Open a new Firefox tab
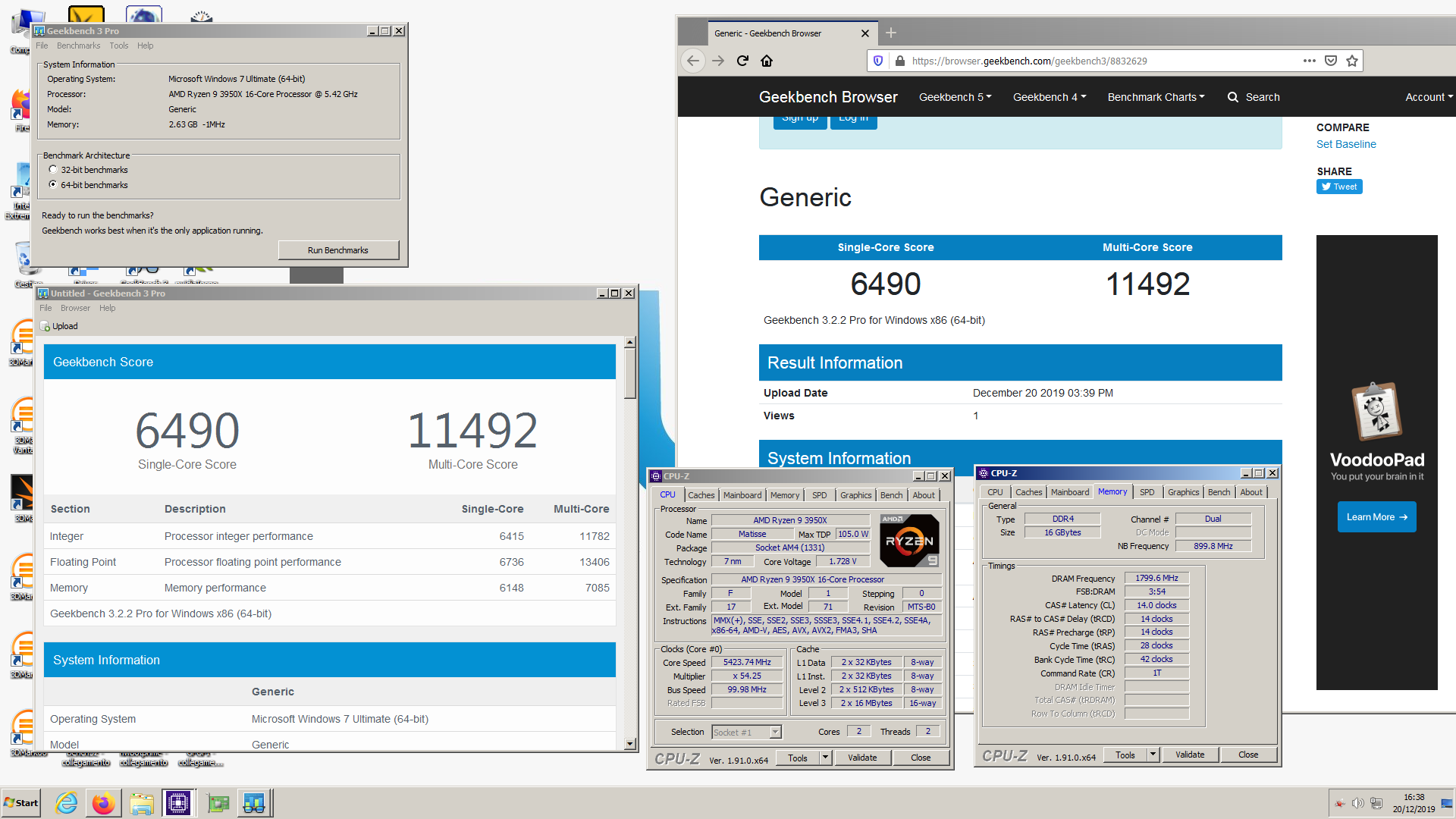Viewport: 1456px width, 819px height. (891, 33)
